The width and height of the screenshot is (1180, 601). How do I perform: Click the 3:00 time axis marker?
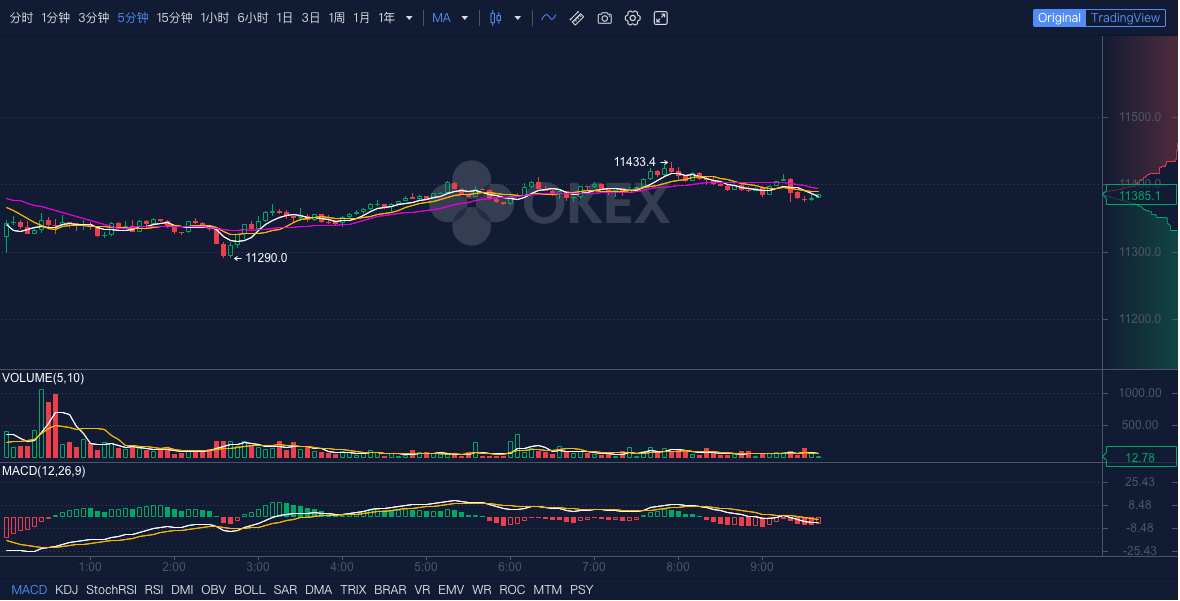pos(257,566)
